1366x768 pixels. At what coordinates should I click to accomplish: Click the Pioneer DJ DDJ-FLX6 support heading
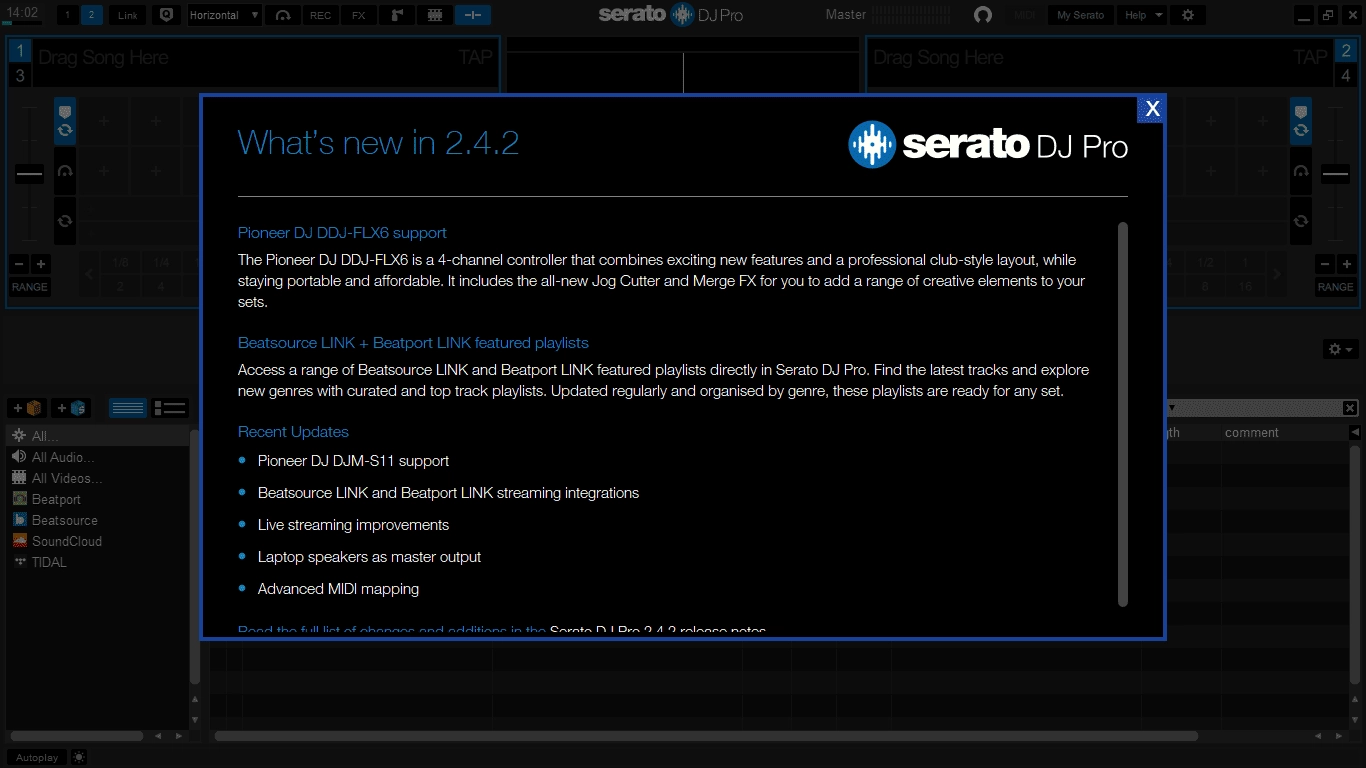pos(342,232)
